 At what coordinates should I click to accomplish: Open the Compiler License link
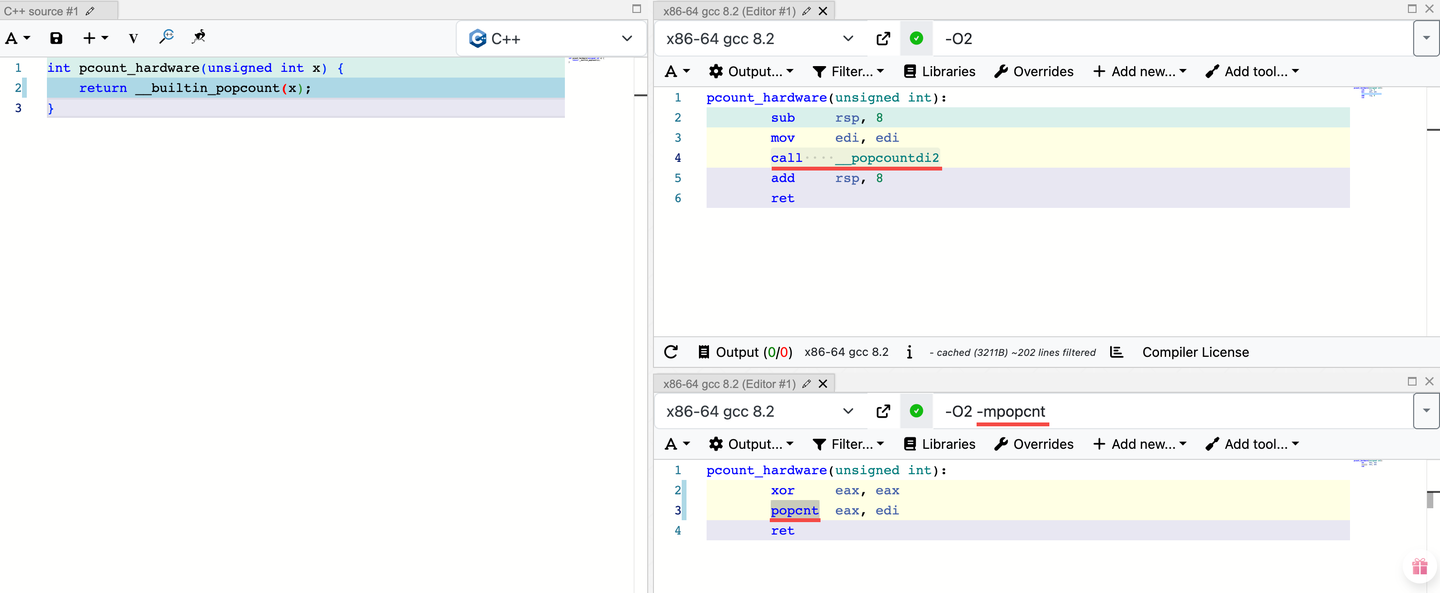1195,352
